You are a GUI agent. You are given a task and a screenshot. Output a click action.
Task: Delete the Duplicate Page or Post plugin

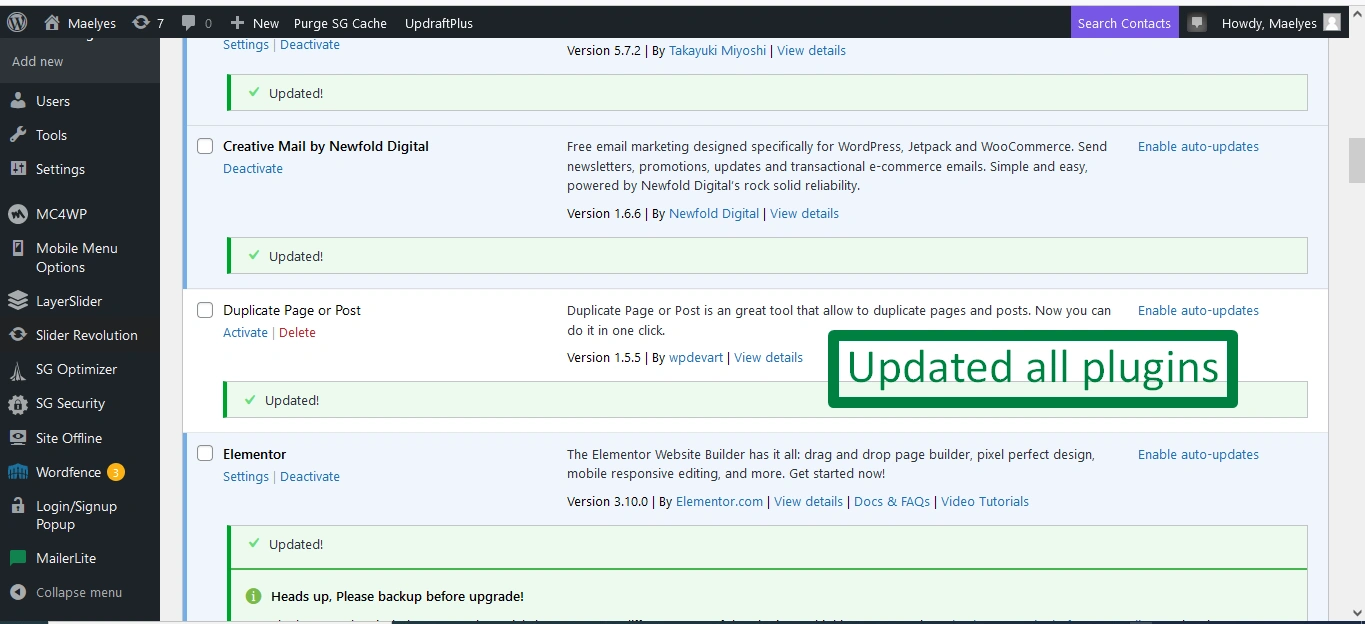(x=297, y=332)
